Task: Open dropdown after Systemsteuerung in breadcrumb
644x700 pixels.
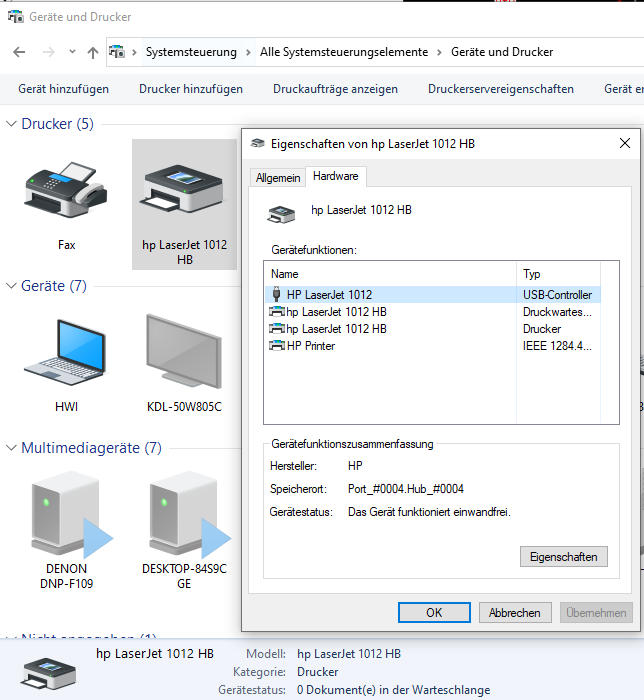Action: click(248, 53)
